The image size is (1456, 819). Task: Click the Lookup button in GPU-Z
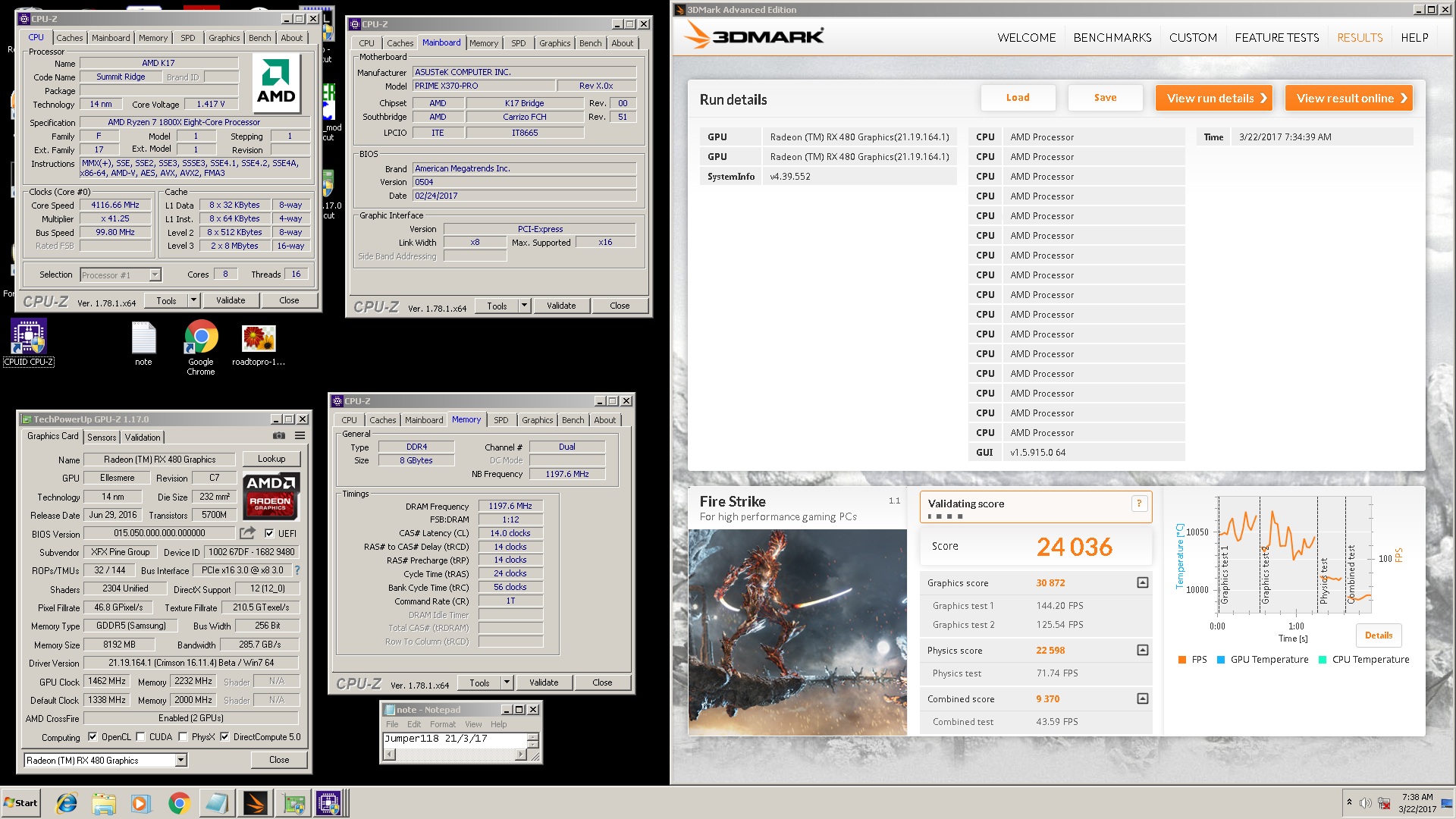[271, 459]
